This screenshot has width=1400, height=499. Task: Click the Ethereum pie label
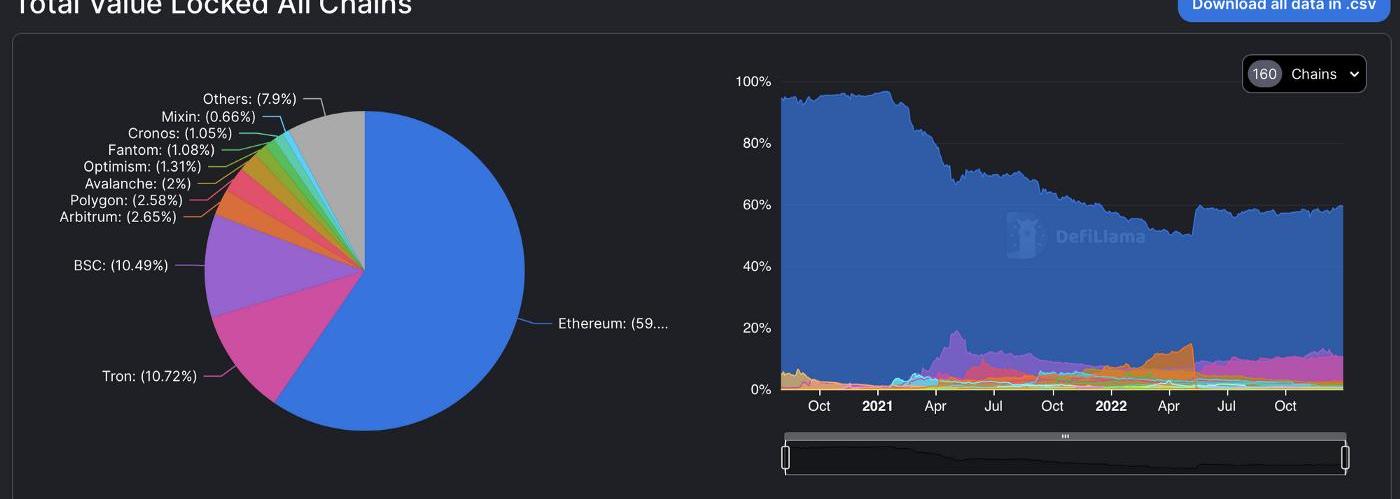612,323
